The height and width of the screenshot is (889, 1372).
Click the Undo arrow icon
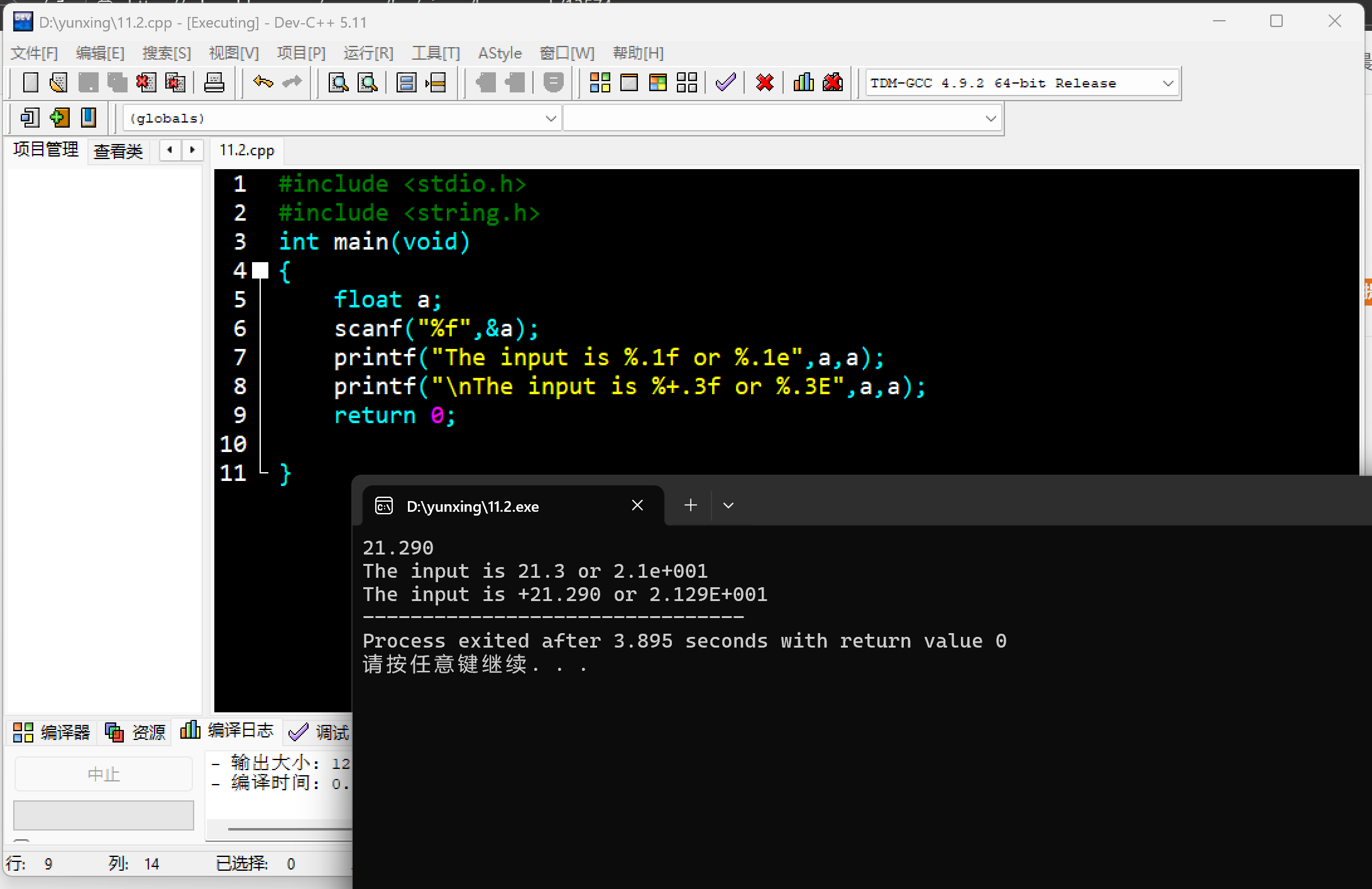tap(263, 82)
